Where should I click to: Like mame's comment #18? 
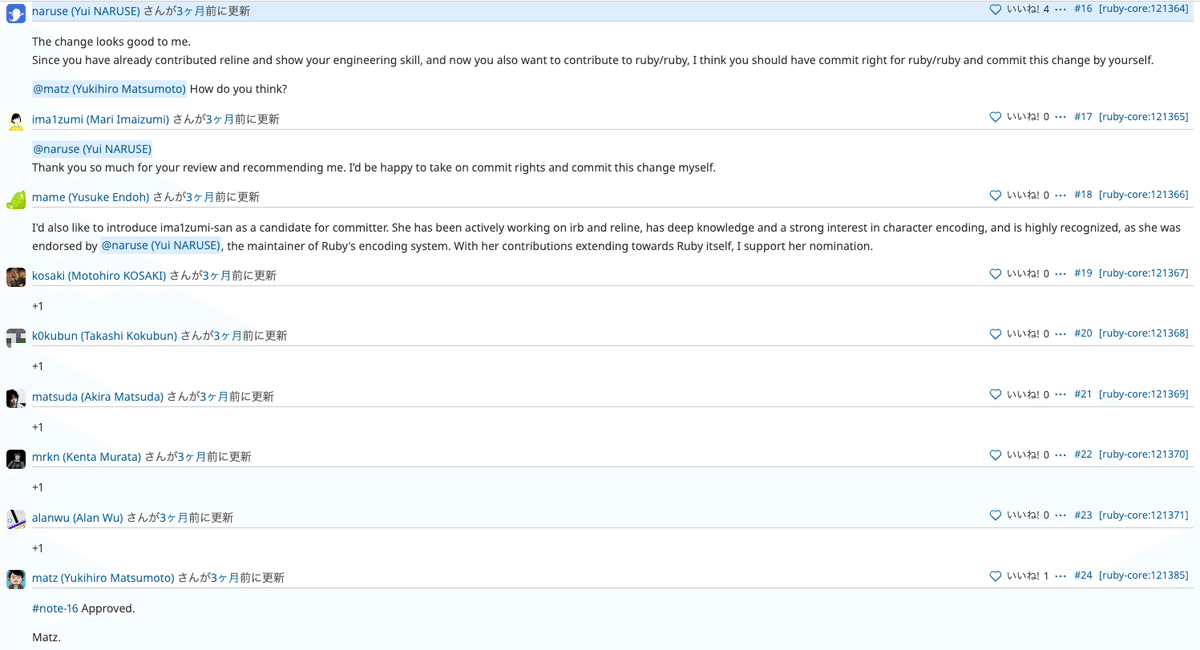coord(995,195)
